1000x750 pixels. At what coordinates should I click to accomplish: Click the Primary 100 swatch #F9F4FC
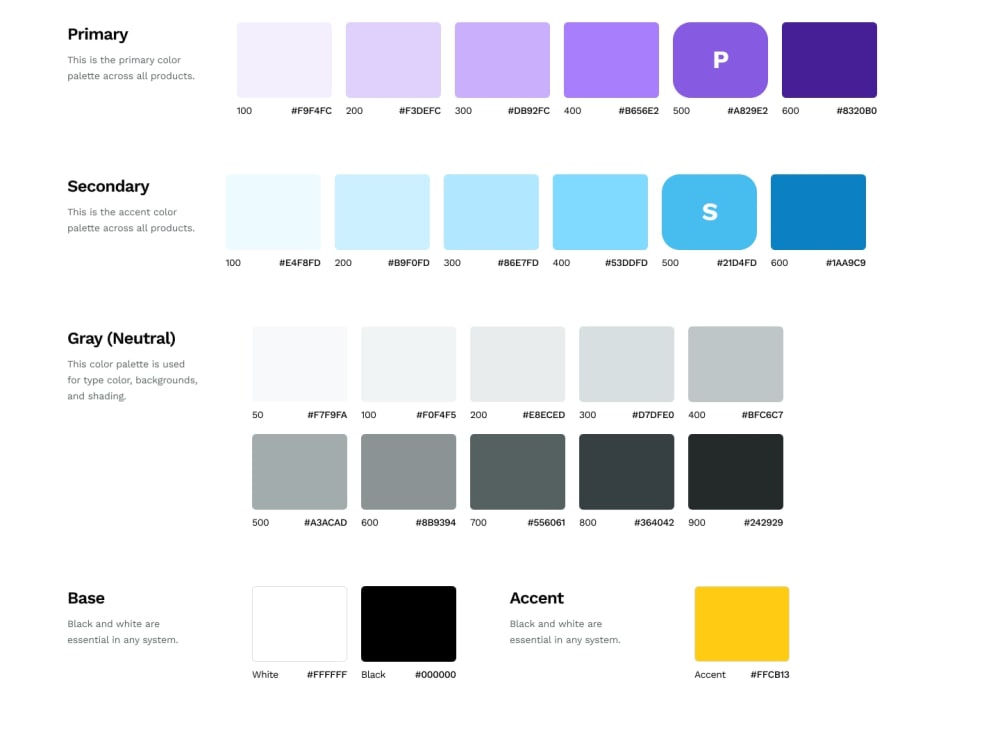[x=284, y=60]
